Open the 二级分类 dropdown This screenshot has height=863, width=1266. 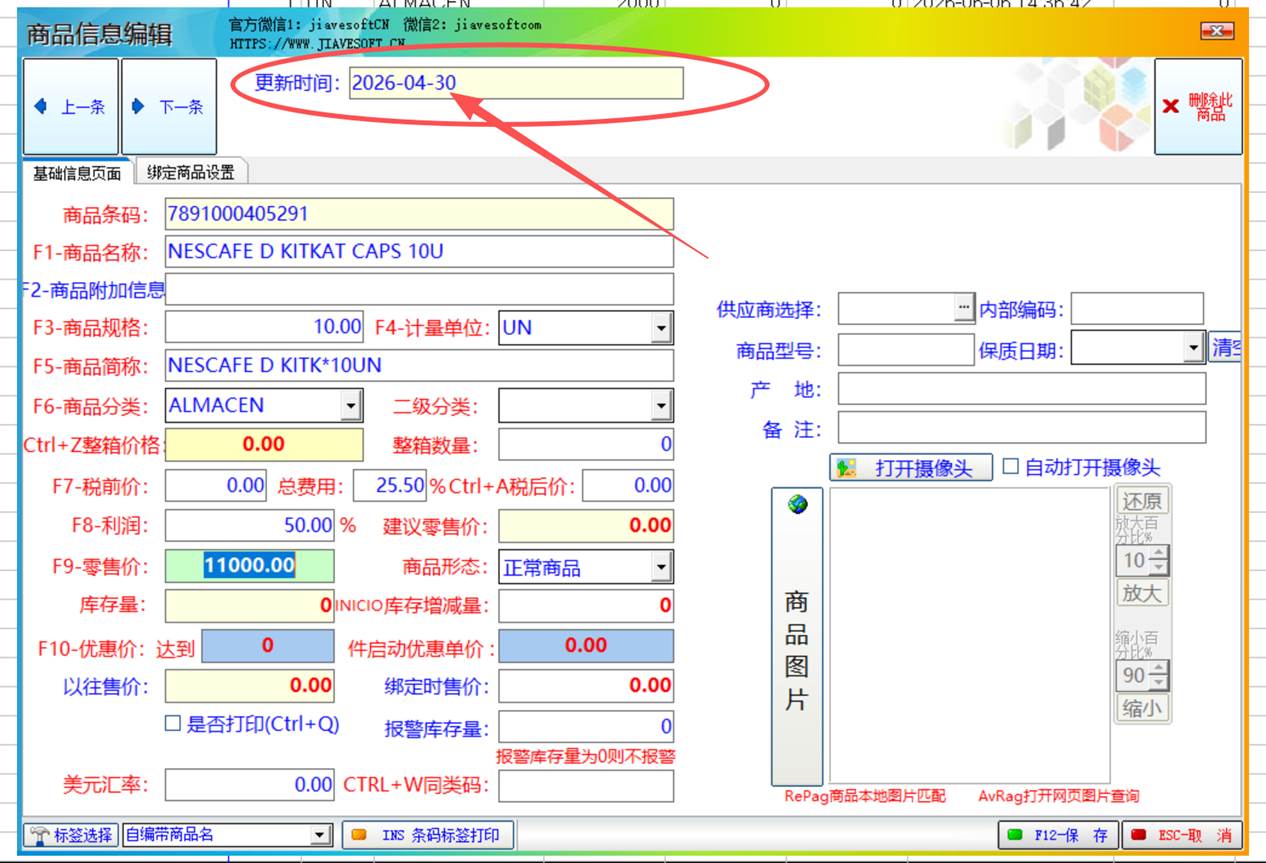[x=661, y=406]
